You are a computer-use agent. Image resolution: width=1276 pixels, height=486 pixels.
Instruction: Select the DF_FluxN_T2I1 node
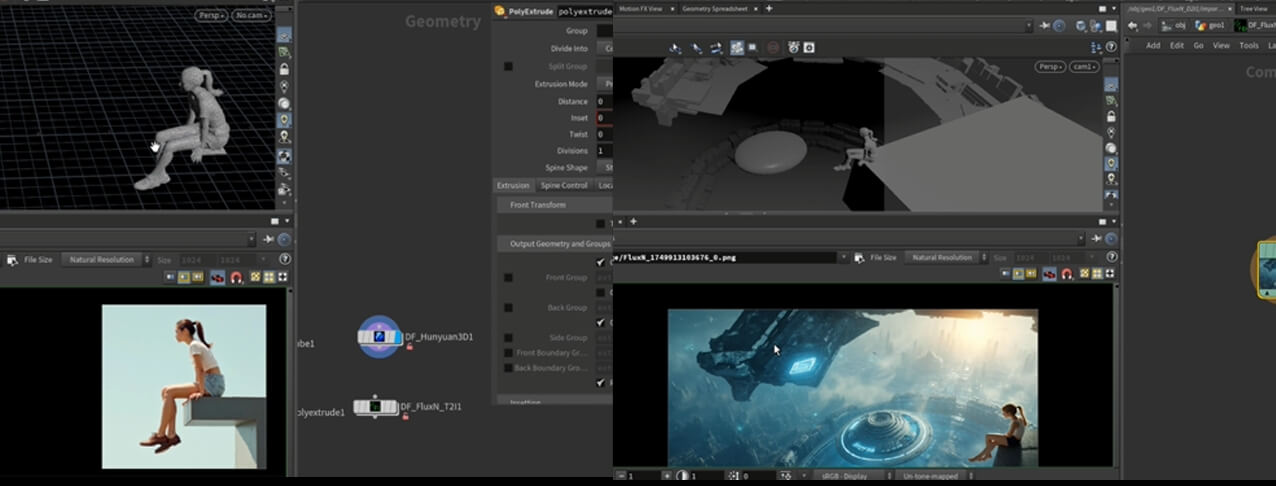(x=376, y=407)
